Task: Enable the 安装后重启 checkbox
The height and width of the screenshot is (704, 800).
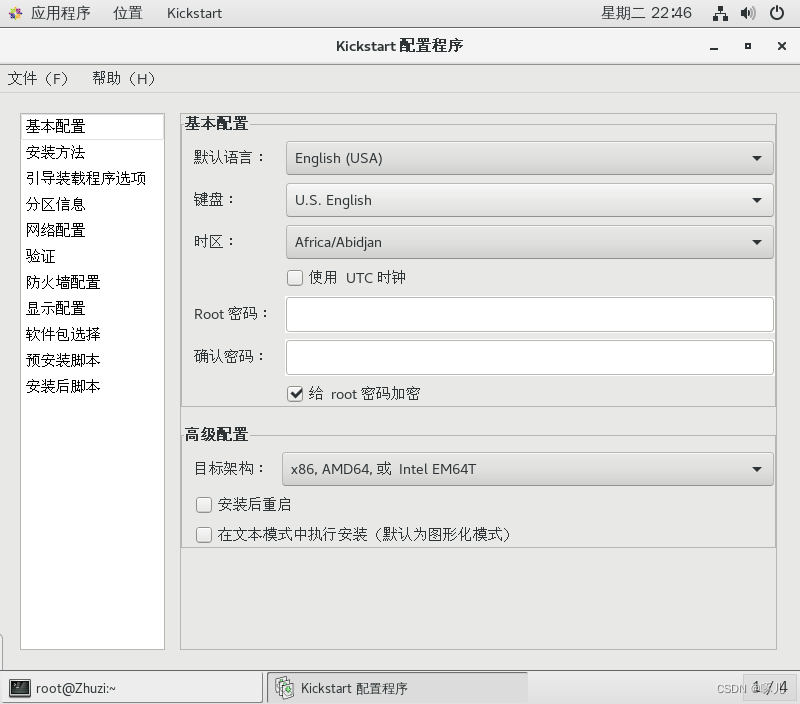Action: point(204,505)
